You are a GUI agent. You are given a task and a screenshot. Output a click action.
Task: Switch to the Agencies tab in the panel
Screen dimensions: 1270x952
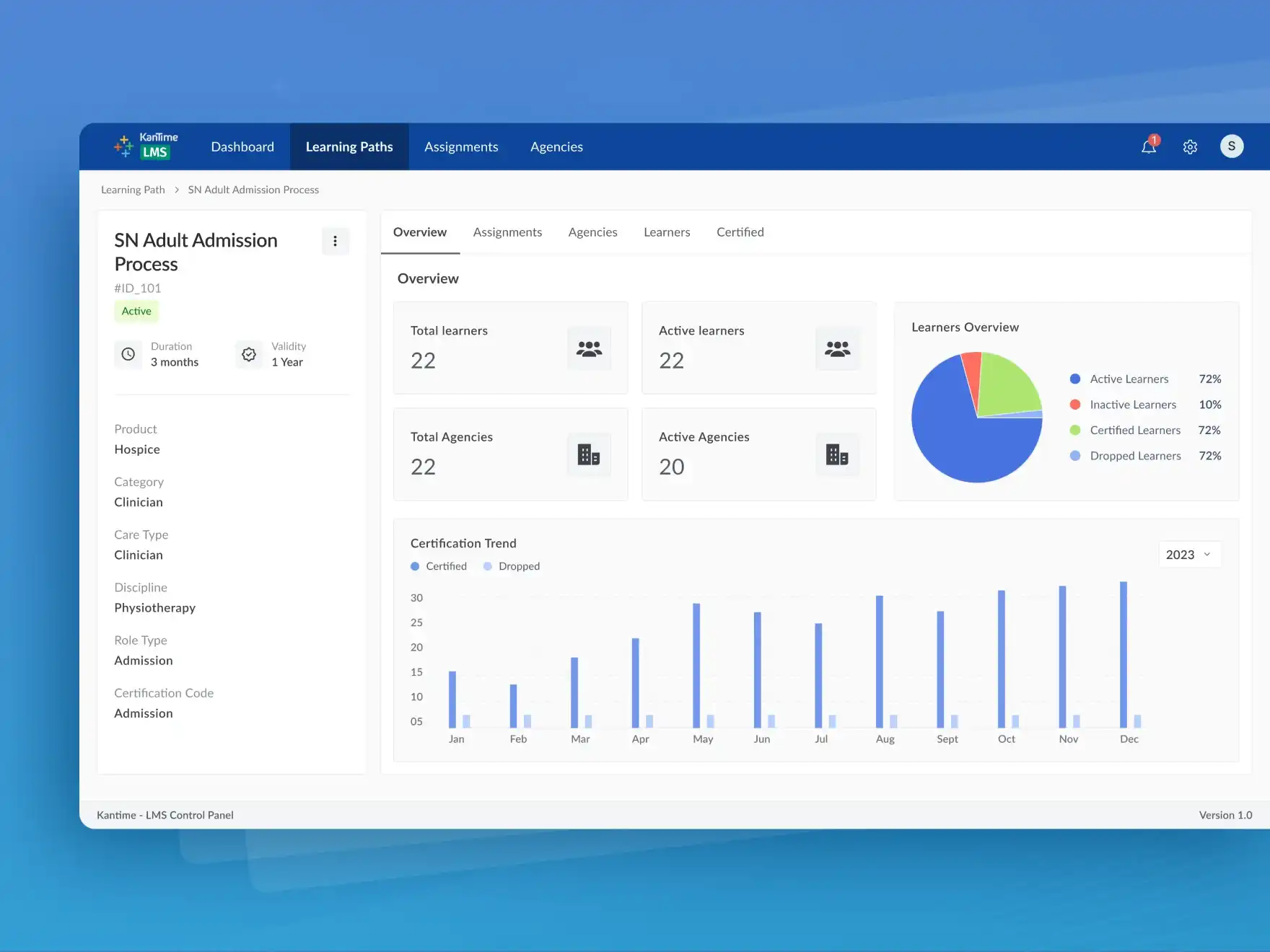tap(592, 232)
